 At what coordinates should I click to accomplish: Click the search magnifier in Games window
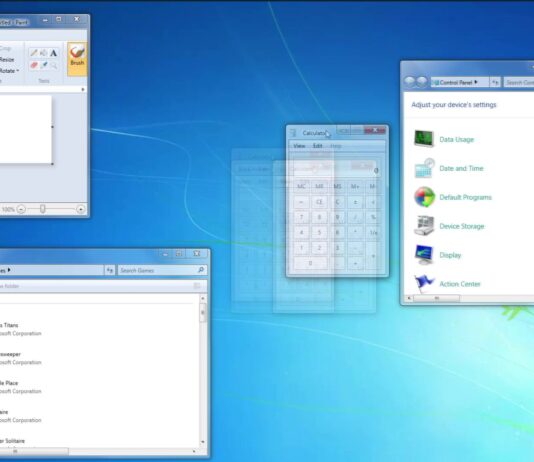(x=201, y=270)
